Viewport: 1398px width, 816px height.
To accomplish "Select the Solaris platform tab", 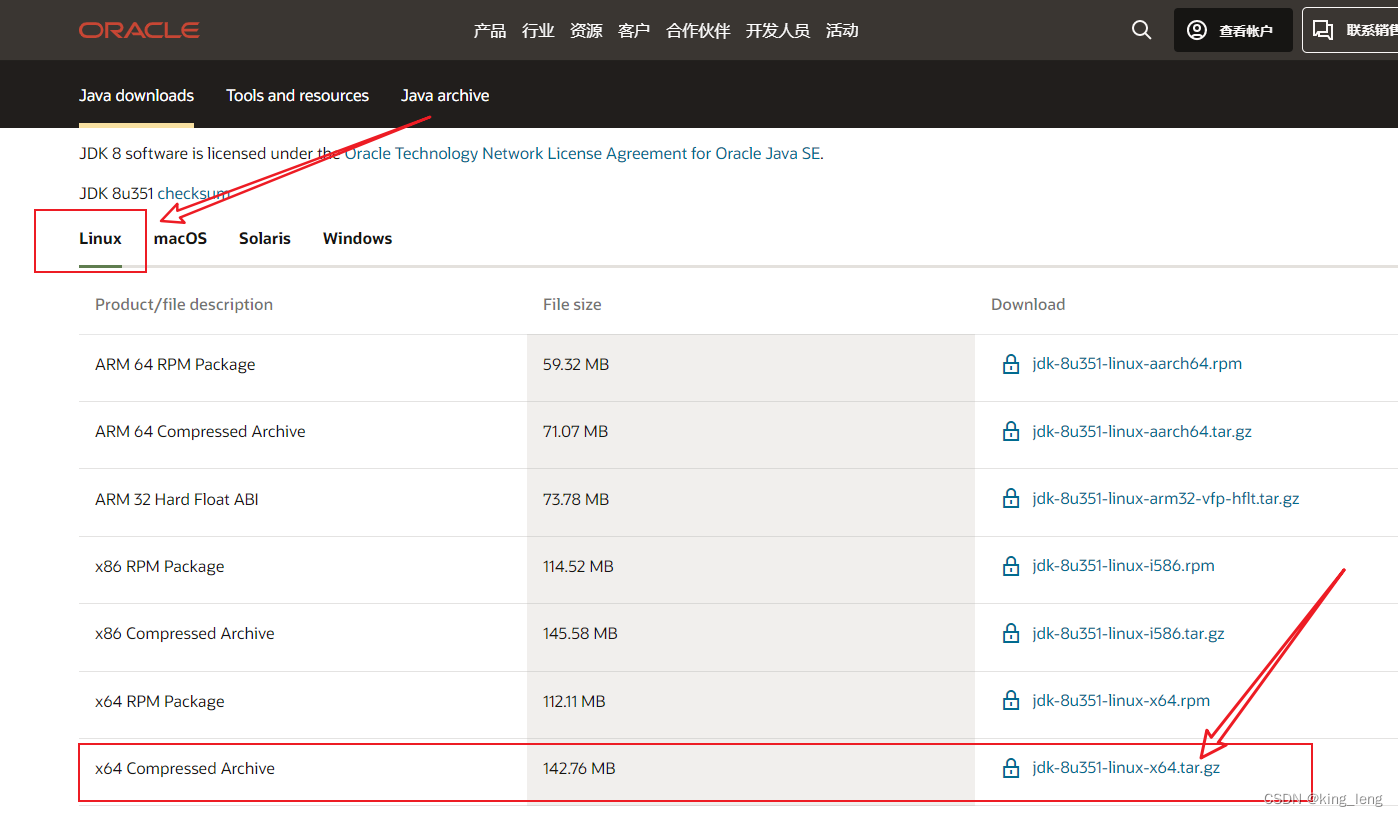I will [265, 238].
